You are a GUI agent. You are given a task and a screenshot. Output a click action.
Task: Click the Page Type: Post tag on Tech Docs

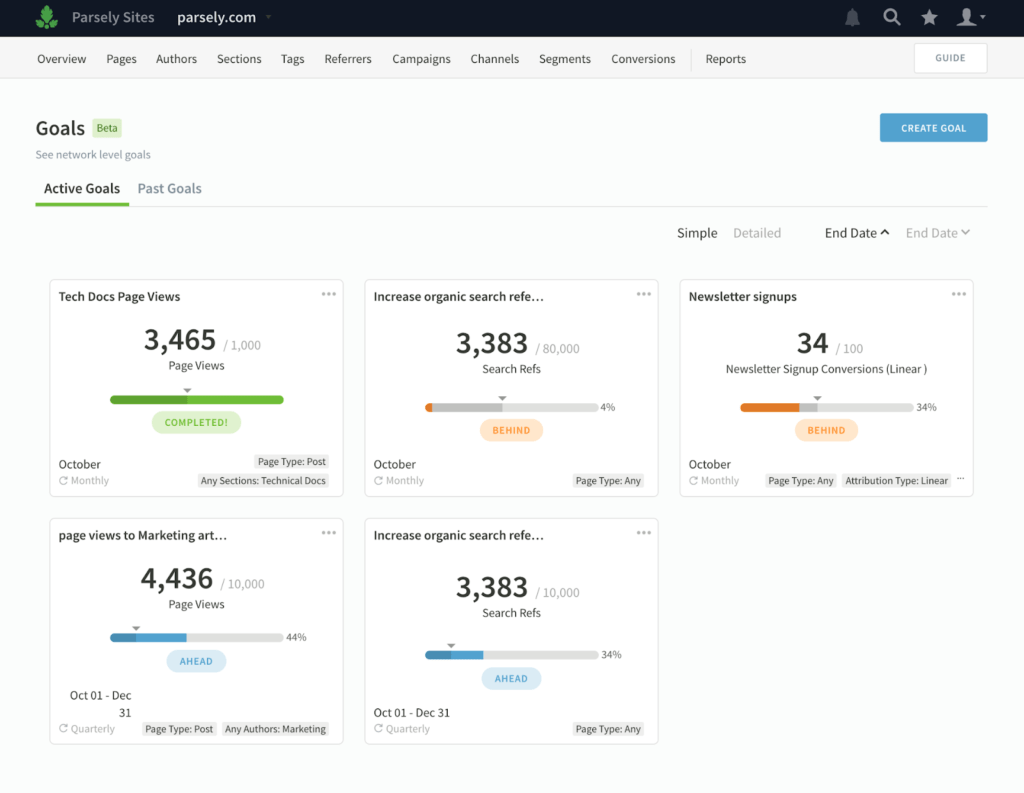click(291, 462)
